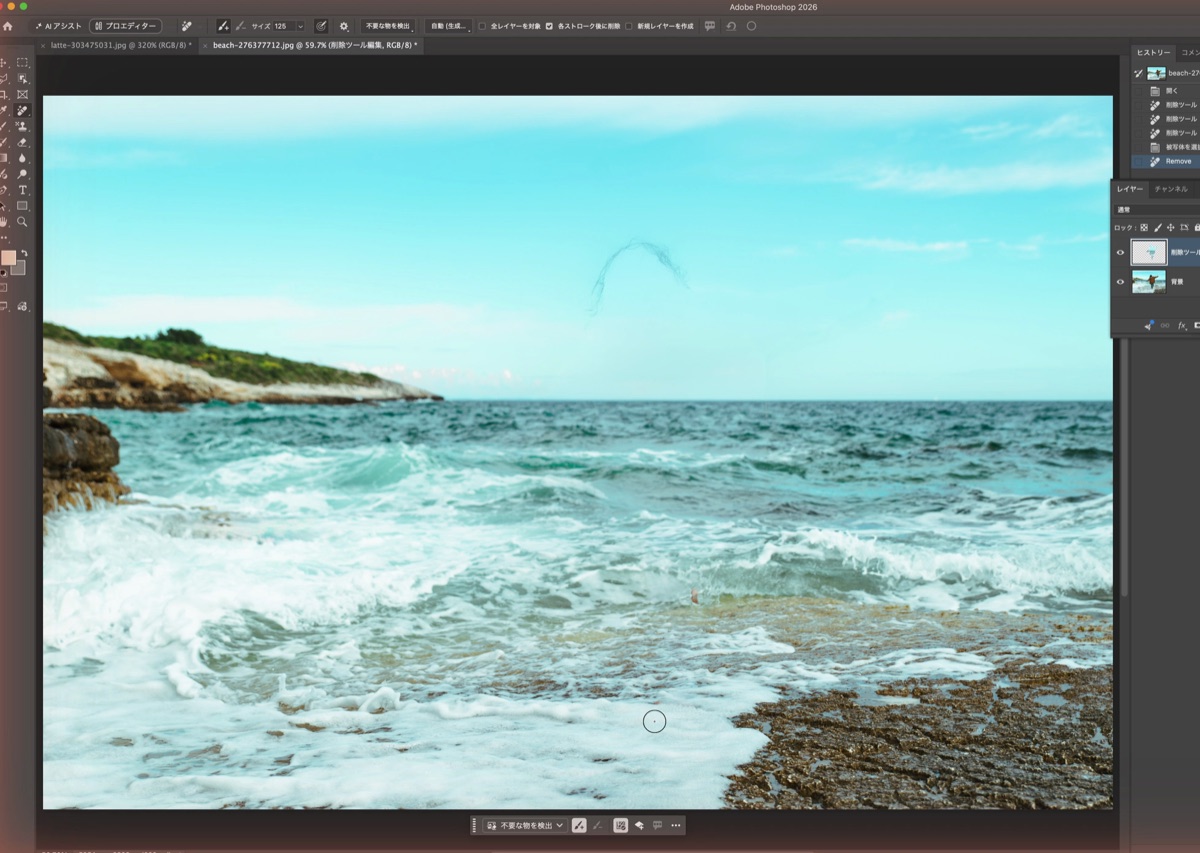
Task: Close the beach-276377712.jpg tab
Action: [205, 45]
